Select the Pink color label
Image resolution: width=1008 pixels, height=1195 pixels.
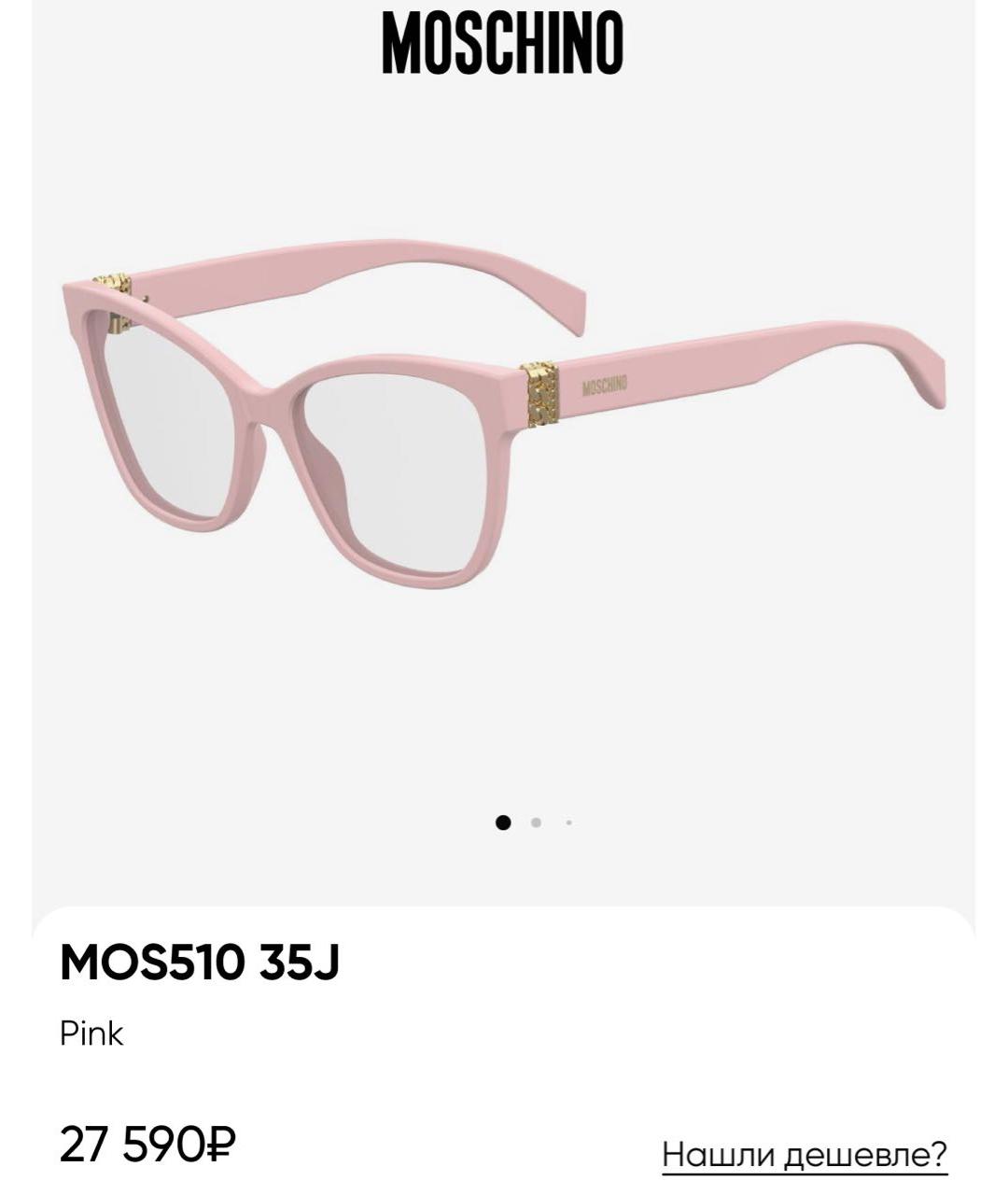coord(91,1033)
